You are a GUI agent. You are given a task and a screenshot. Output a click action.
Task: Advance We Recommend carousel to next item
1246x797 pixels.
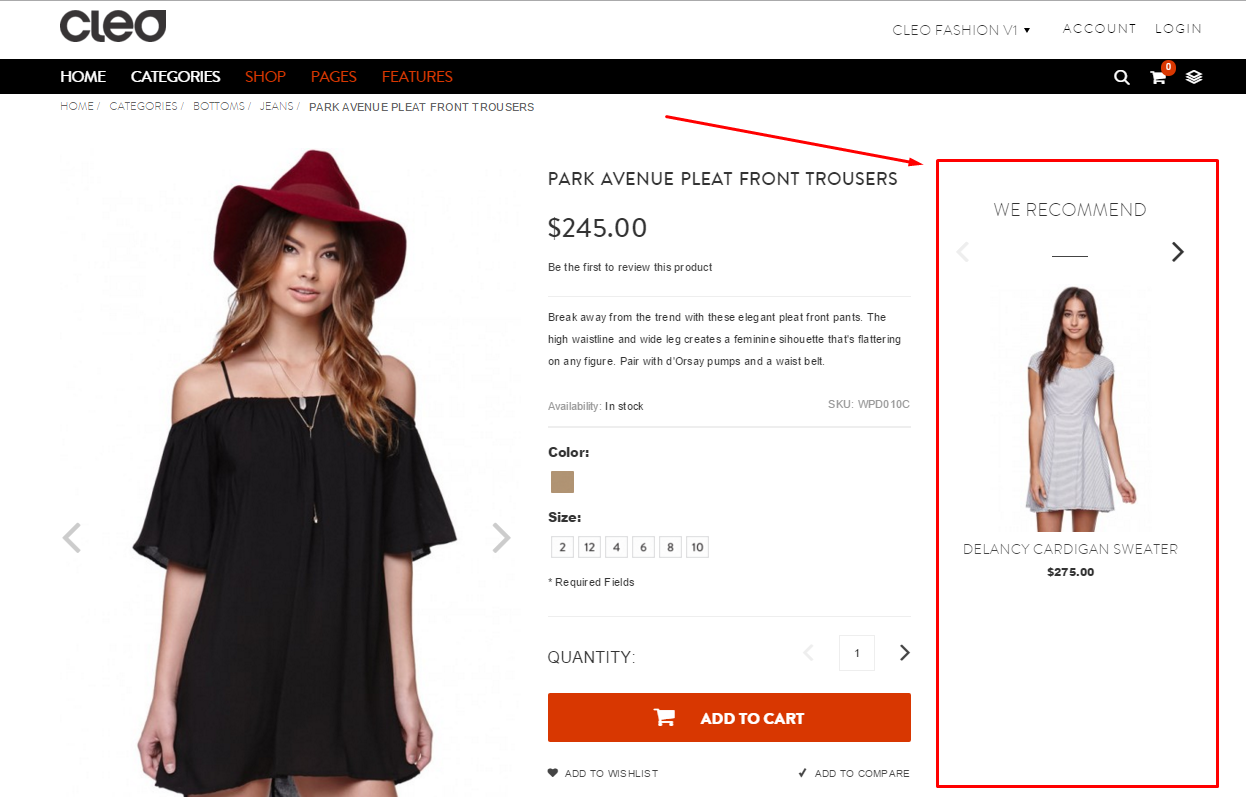pos(1177,252)
